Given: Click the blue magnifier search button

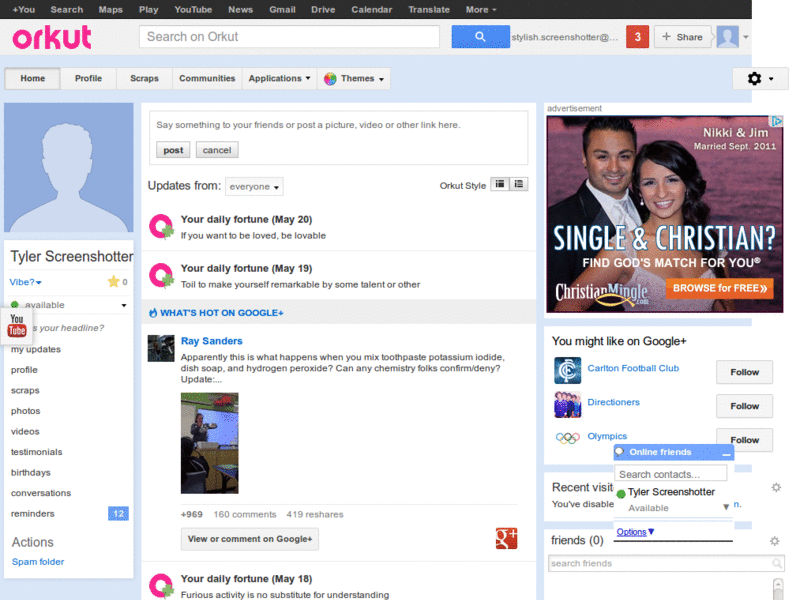Looking at the screenshot, I should point(480,37).
